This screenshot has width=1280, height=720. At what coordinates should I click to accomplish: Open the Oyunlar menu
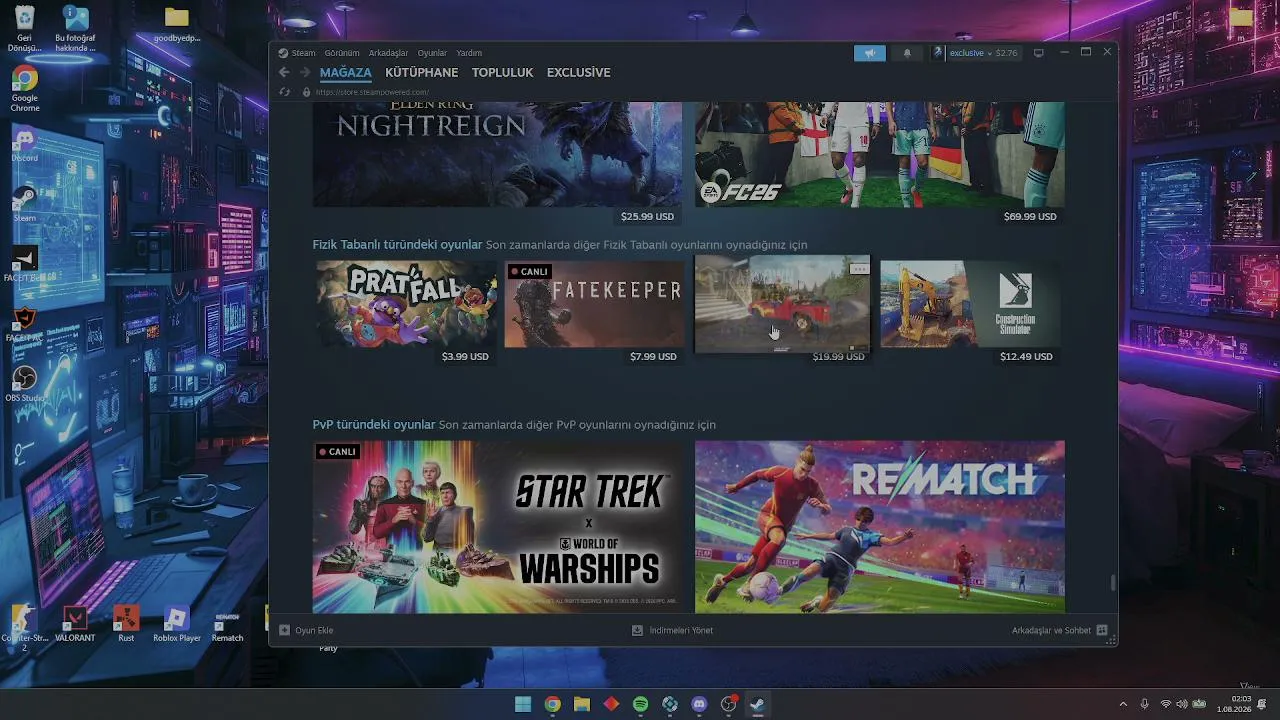coord(432,53)
